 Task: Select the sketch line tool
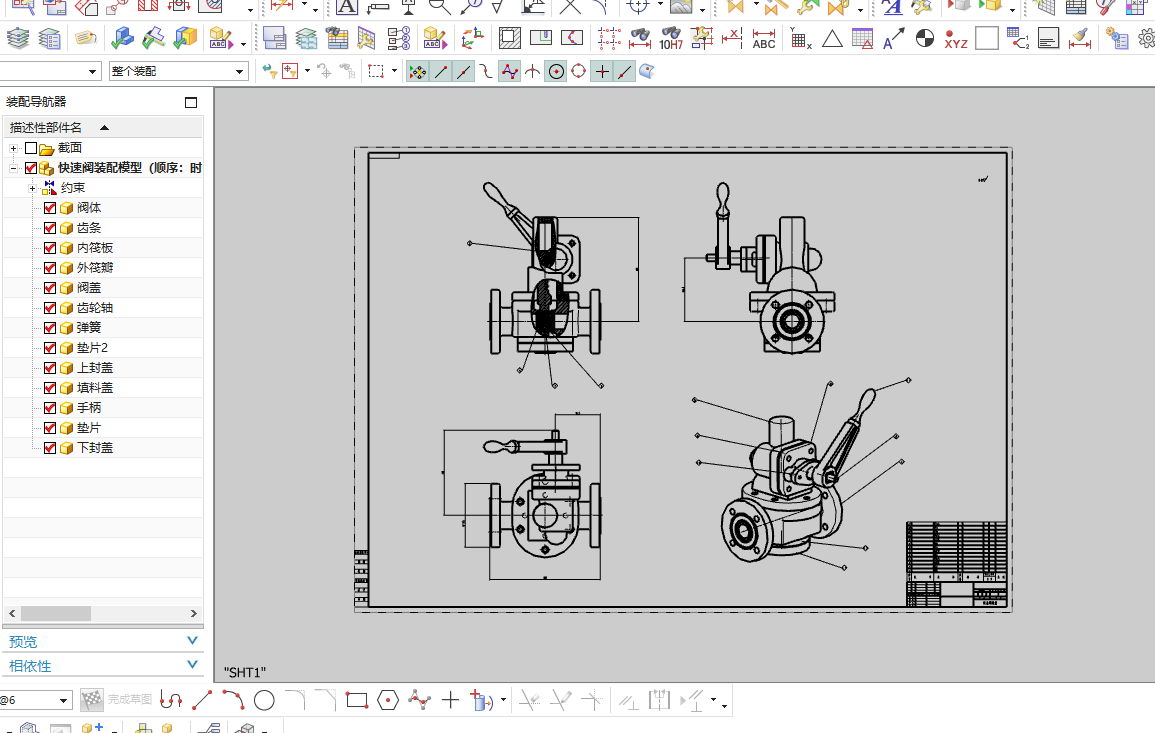[x=202, y=700]
